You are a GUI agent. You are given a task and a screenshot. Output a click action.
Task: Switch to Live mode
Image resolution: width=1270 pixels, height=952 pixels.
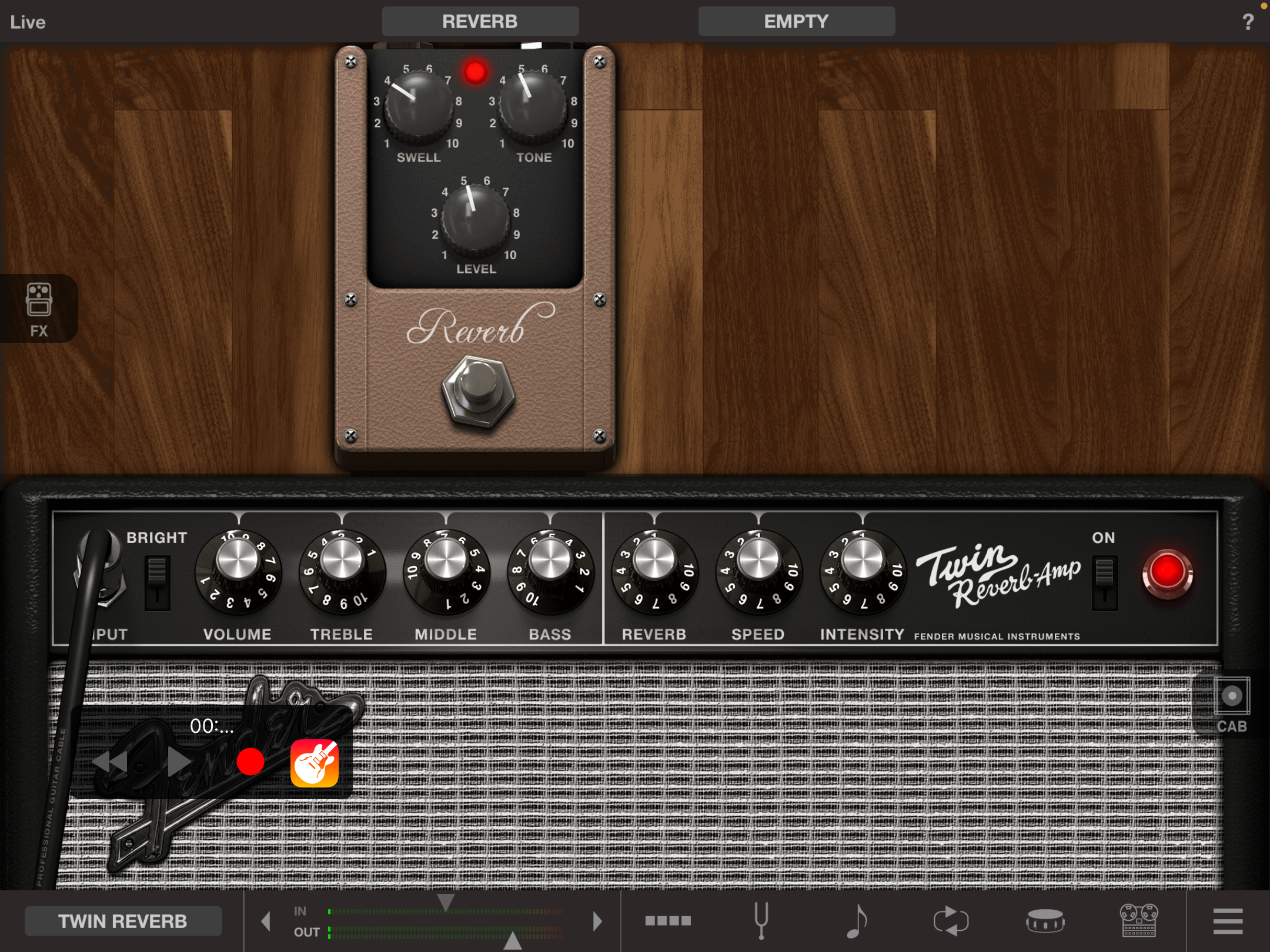coord(28,22)
